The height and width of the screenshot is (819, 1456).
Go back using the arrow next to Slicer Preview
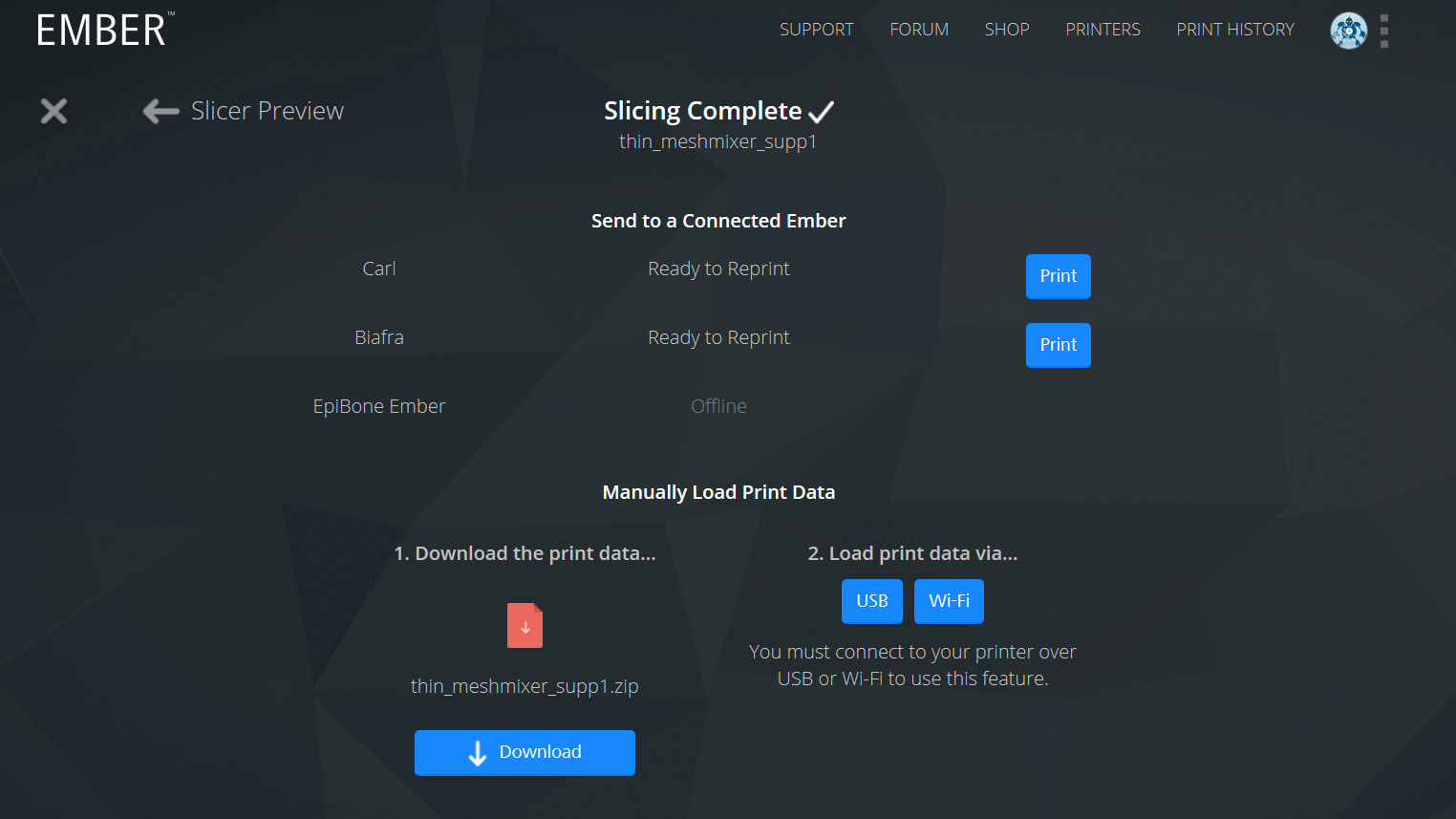(161, 112)
